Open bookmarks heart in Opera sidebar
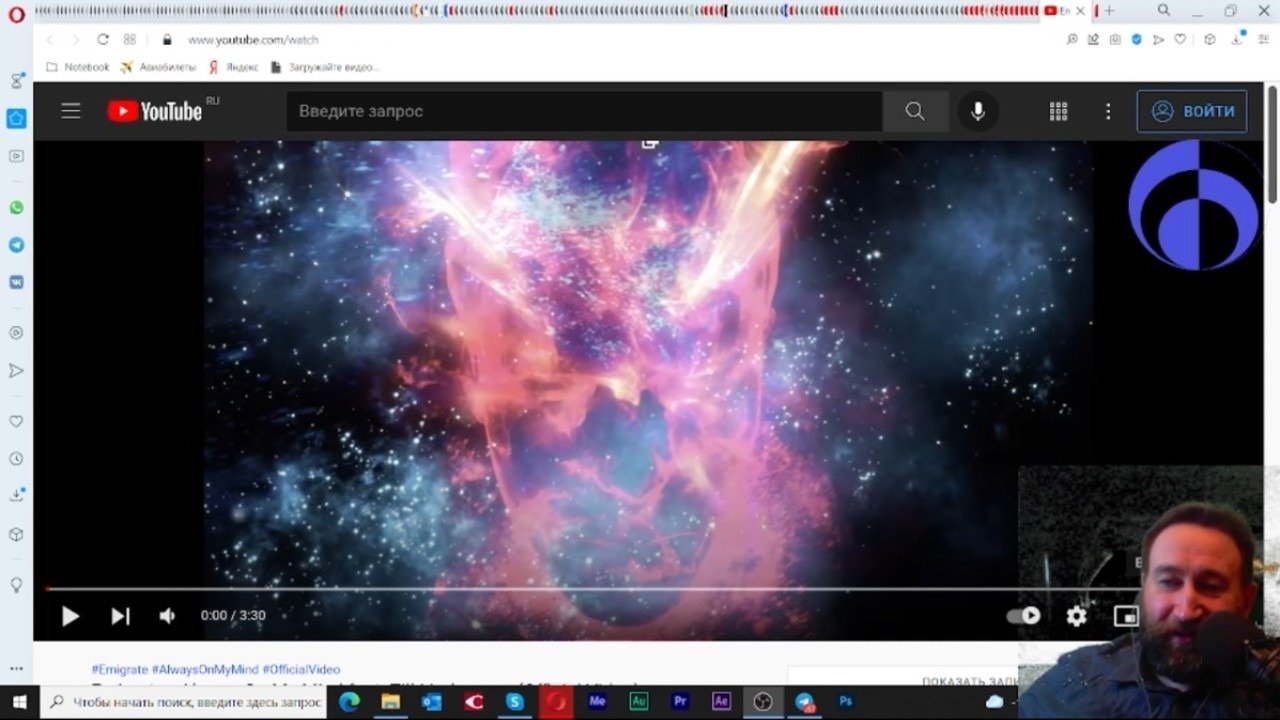 point(16,421)
